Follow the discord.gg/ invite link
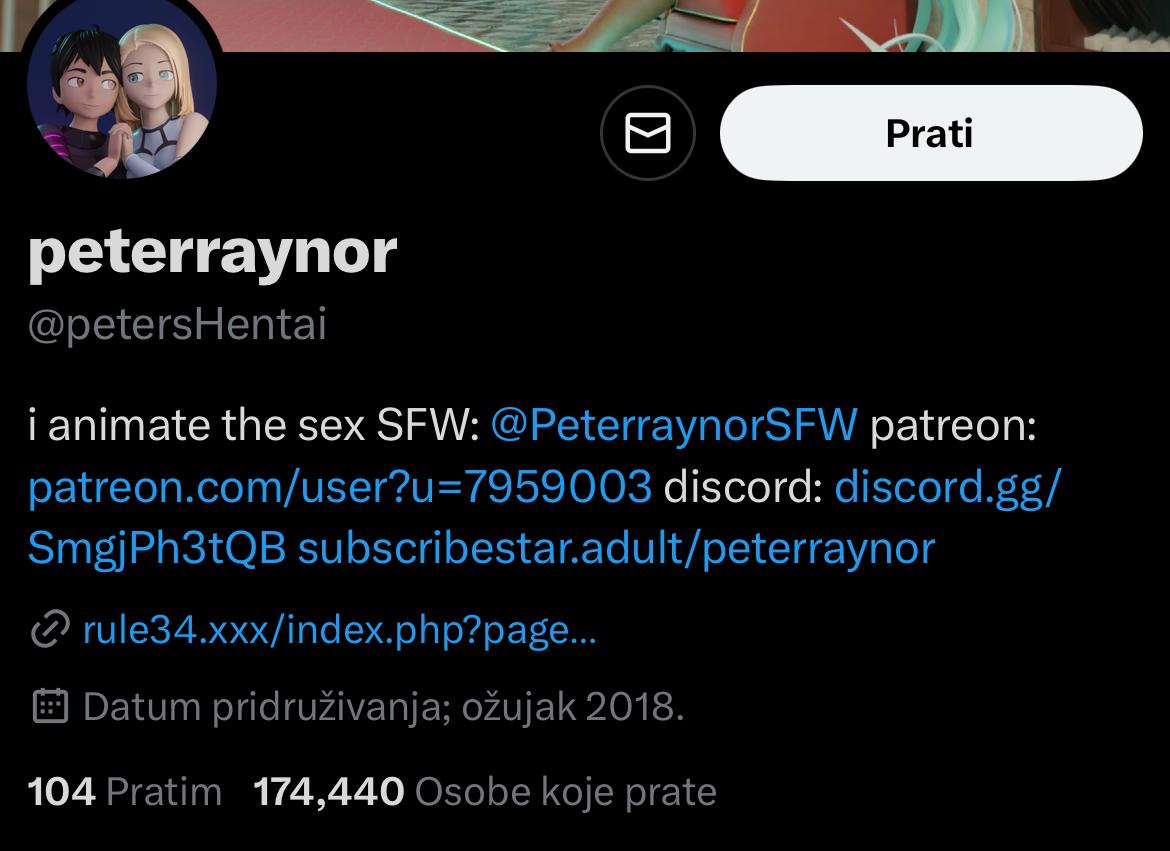Image resolution: width=1170 pixels, height=851 pixels. pos(947,487)
